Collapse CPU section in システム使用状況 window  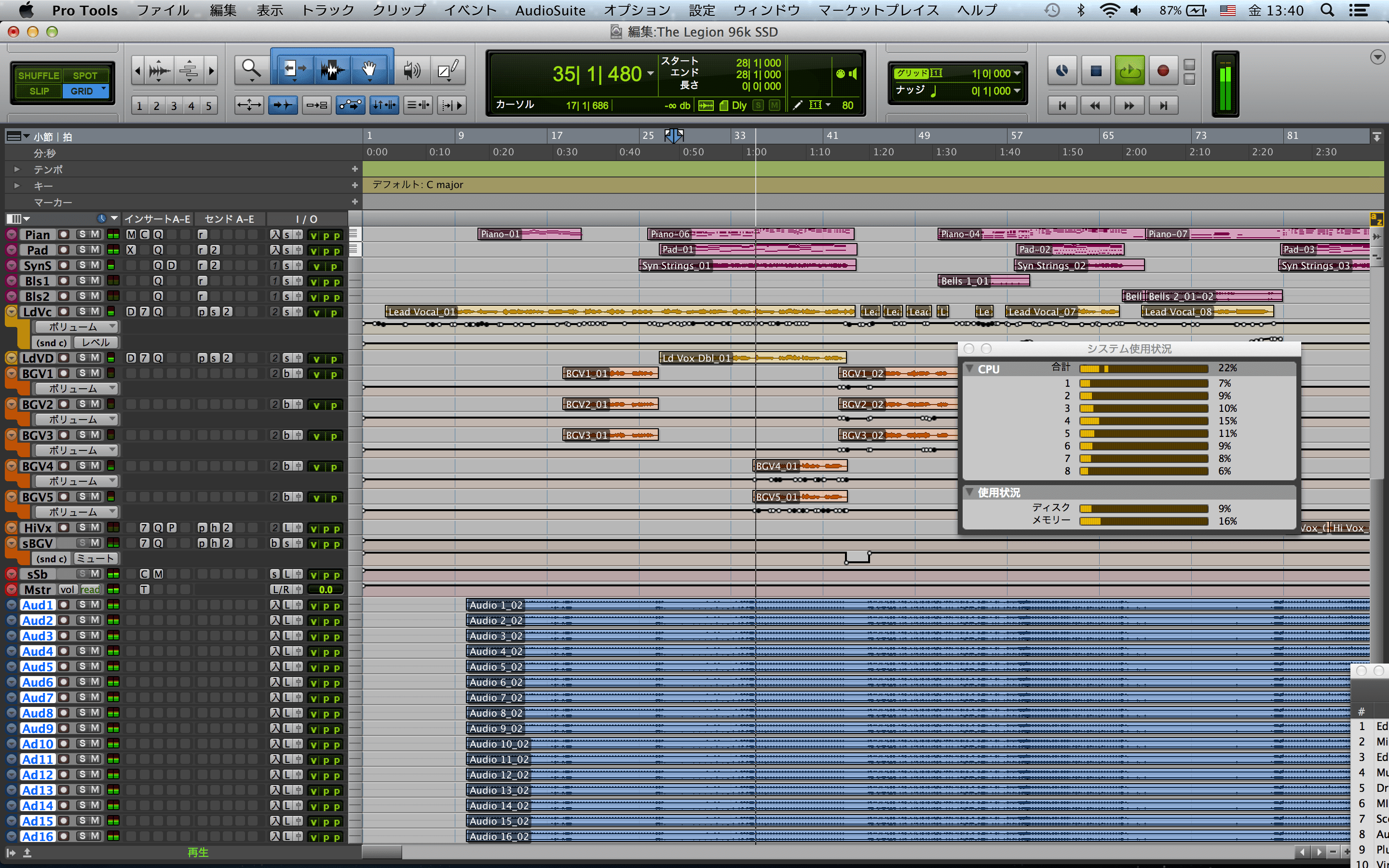pos(969,368)
